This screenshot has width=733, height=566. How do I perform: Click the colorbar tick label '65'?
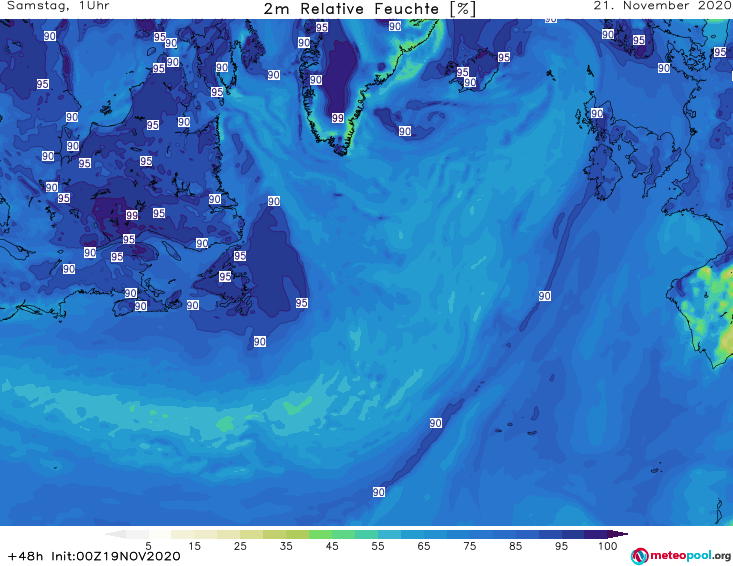coord(424,546)
